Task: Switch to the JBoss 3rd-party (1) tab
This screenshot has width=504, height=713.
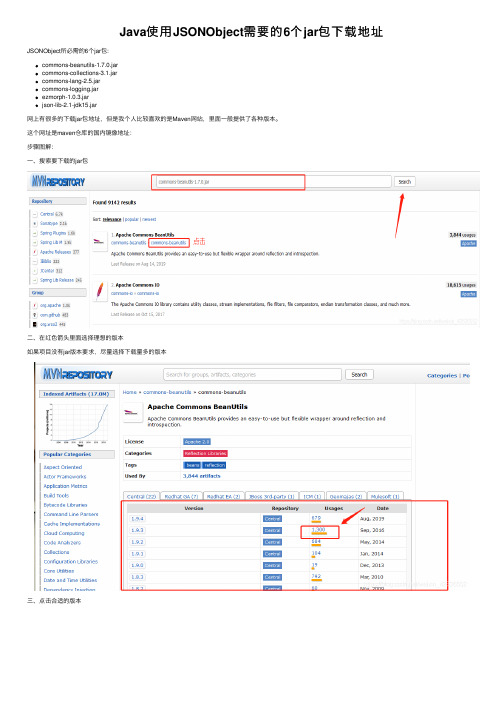Action: pos(272,497)
